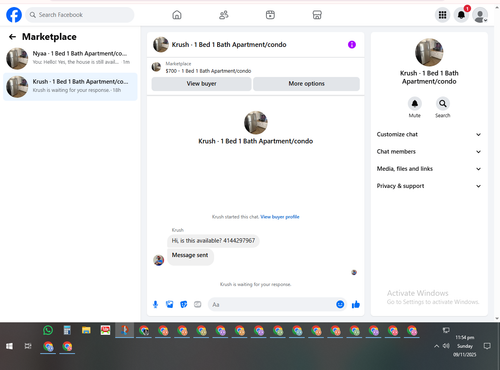Screen dimensions: 500x370
Task: Expand the Privacy & support section
Action: tap(429, 186)
